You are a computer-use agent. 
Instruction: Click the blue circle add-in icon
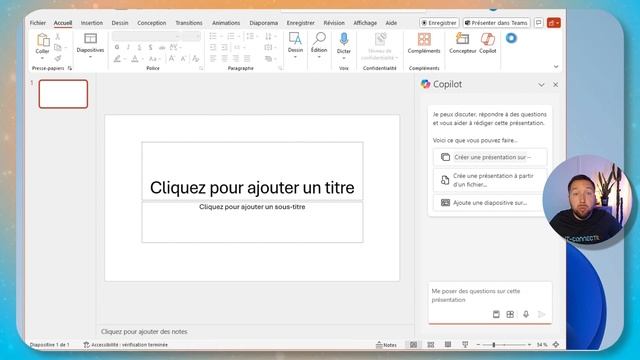(x=511, y=38)
